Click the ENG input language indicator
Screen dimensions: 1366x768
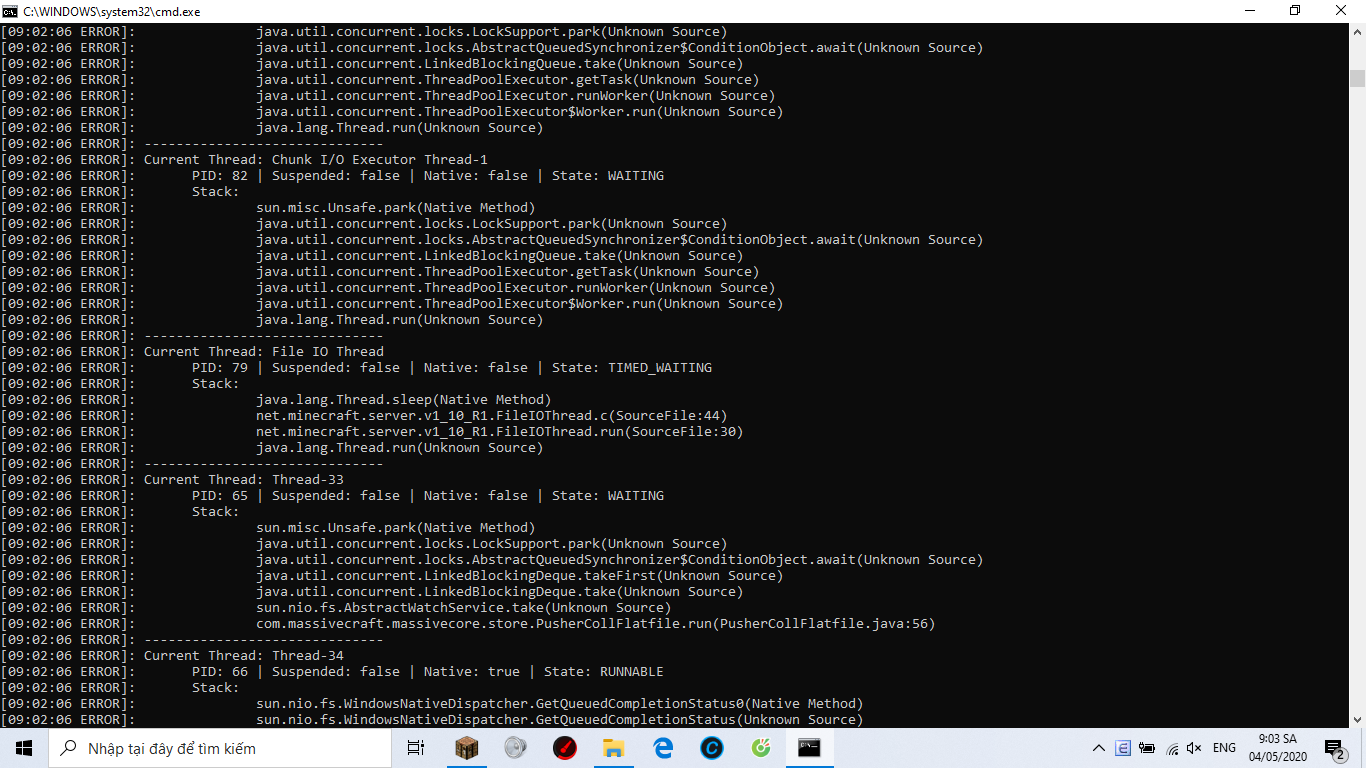1224,748
